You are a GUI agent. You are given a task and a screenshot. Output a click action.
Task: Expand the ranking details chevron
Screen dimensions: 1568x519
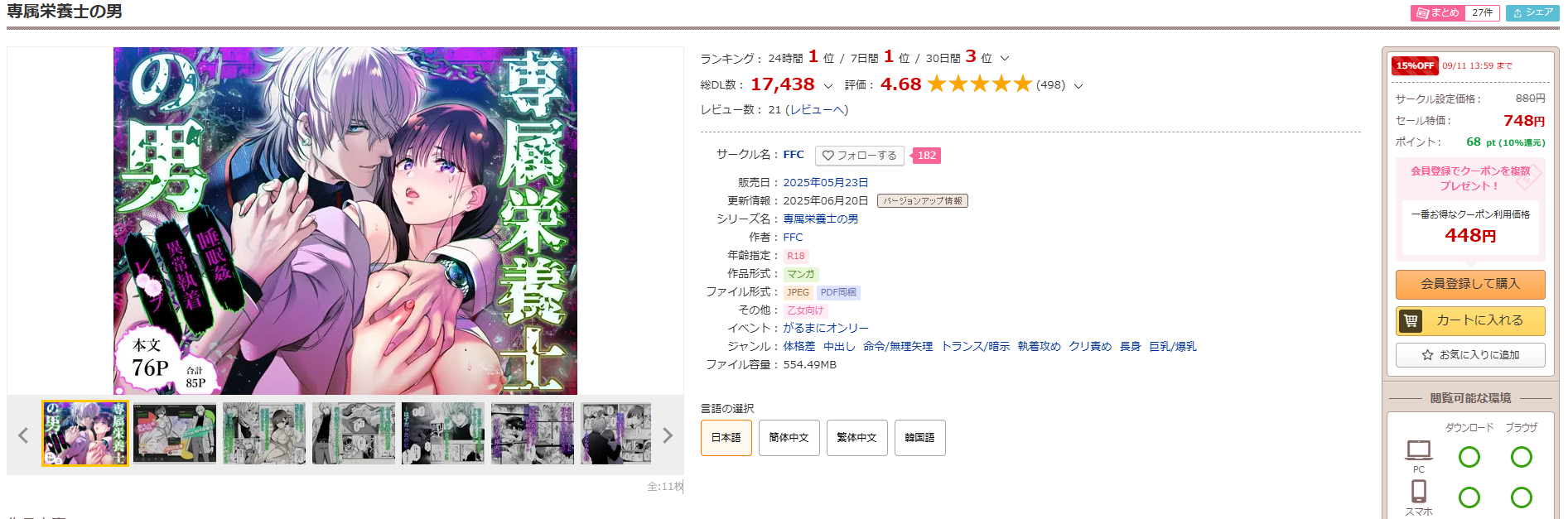pyautogui.click(x=1005, y=59)
